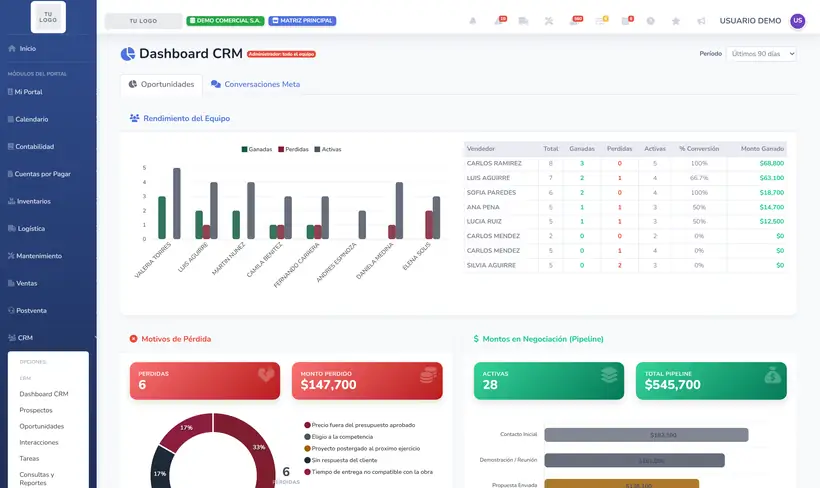The image size is (820, 488).
Task: Click the star favorites icon in top bar
Action: tap(676, 21)
